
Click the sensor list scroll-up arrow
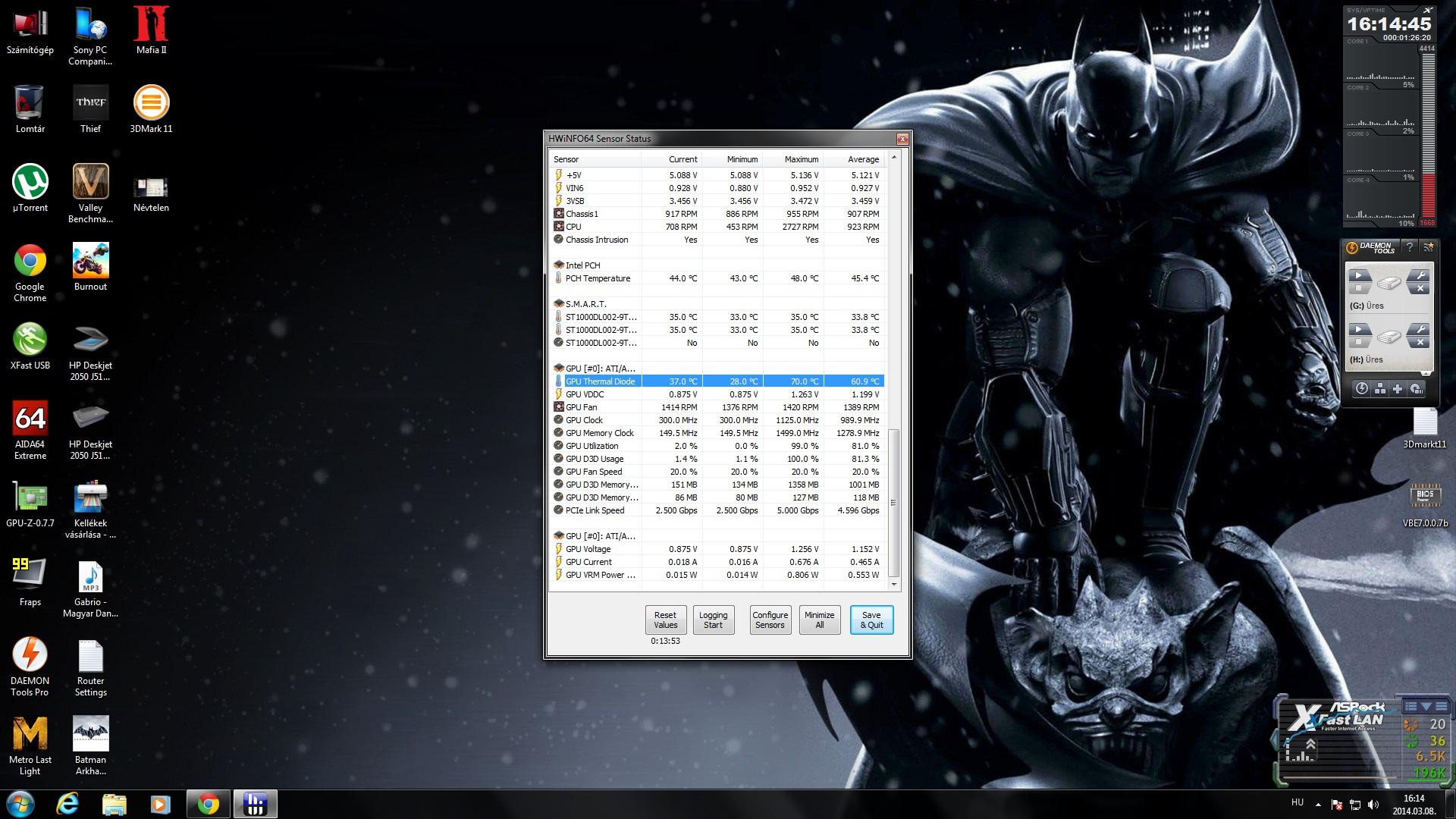(893, 157)
